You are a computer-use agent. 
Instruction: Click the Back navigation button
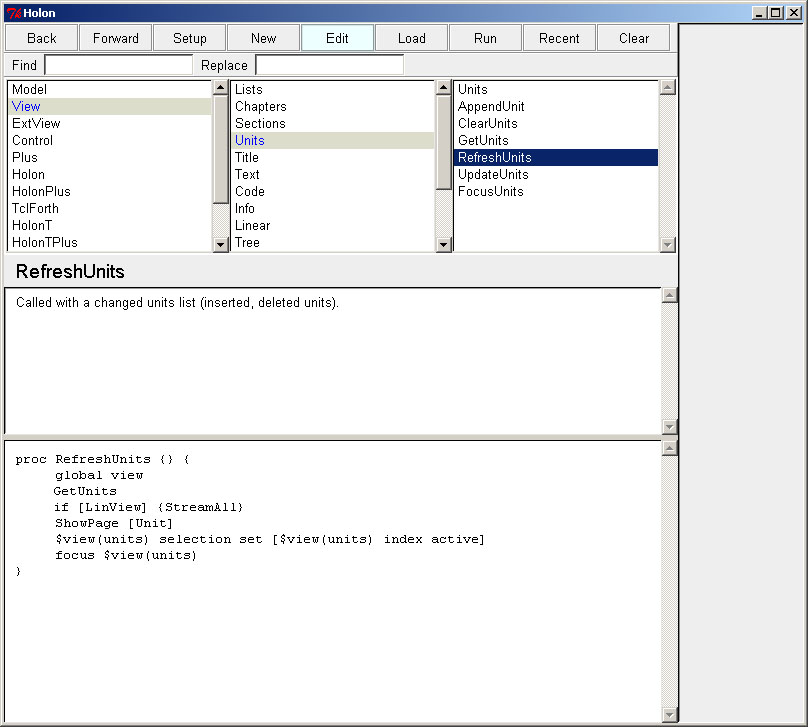click(41, 37)
